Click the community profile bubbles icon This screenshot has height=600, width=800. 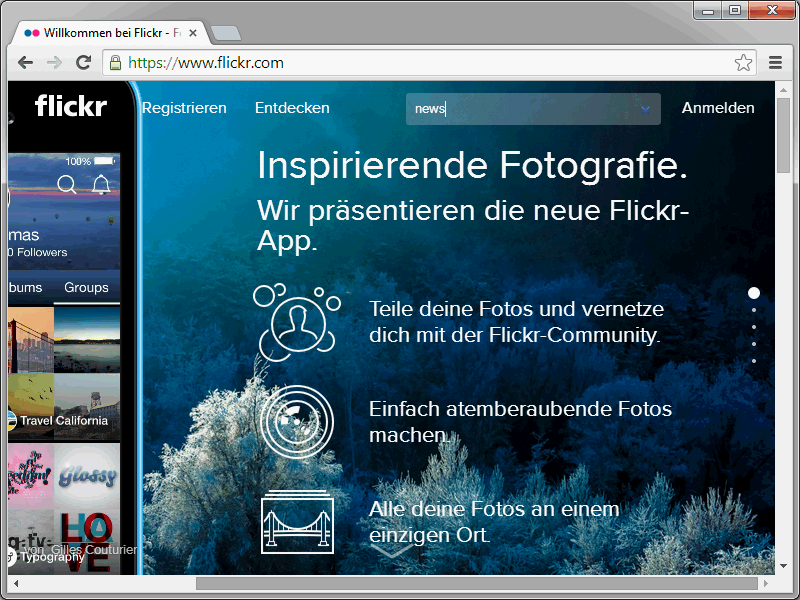coord(297,322)
